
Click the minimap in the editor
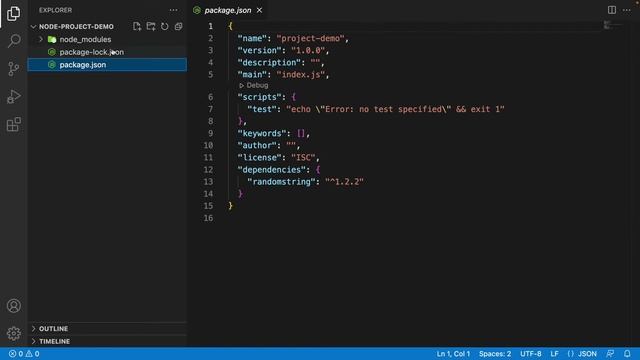pos(613,26)
